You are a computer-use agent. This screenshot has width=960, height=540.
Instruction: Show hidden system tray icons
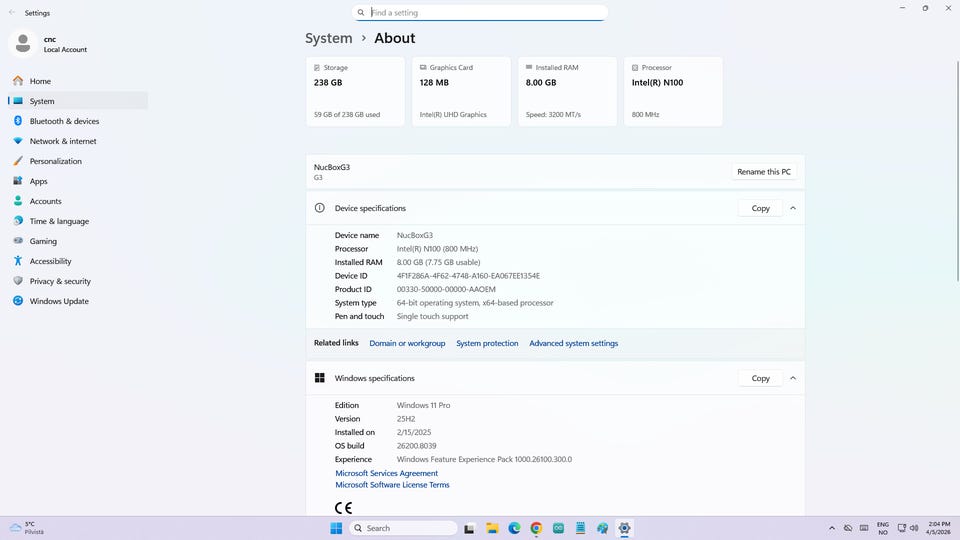click(832, 528)
